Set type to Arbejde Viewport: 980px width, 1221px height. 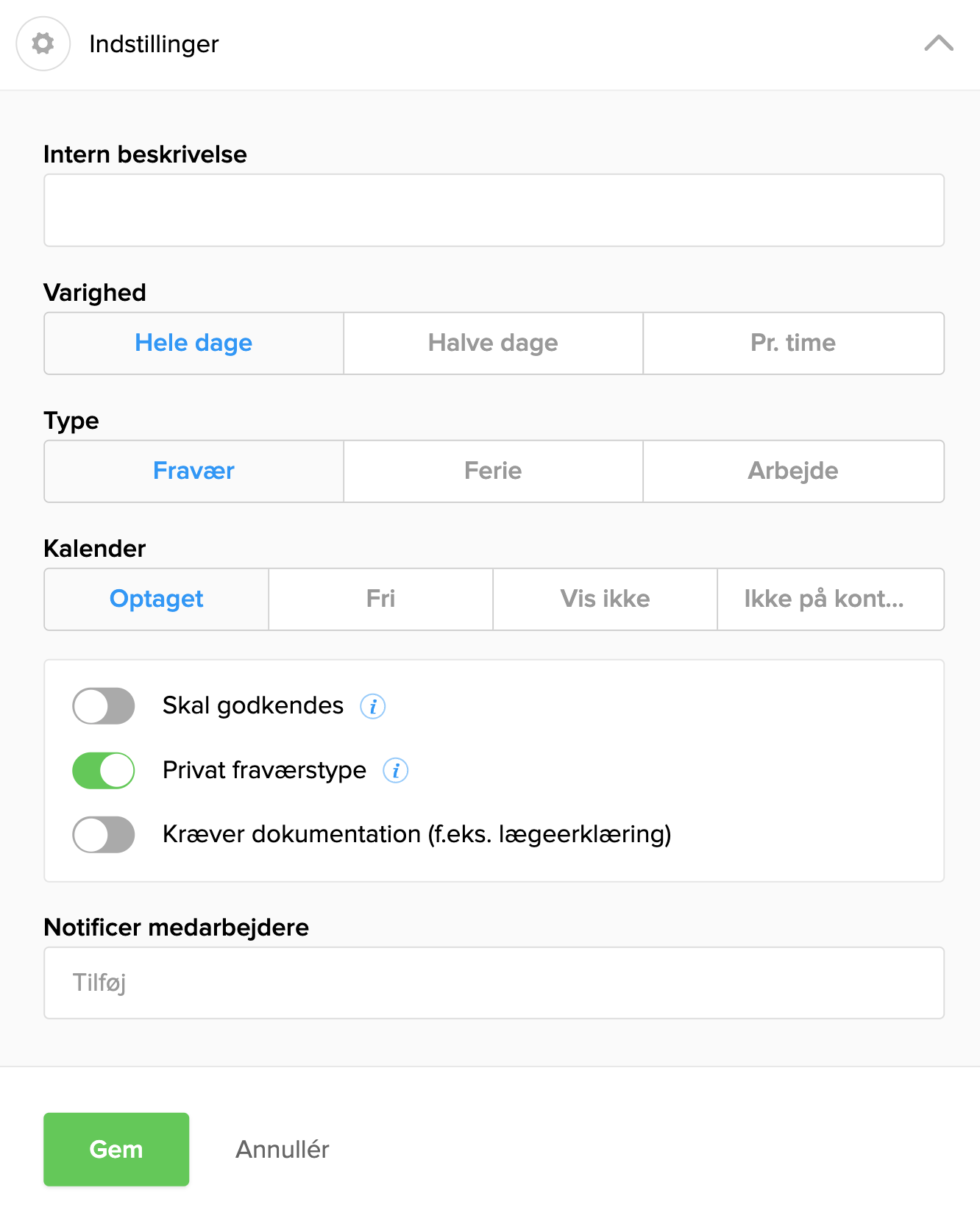tap(793, 471)
